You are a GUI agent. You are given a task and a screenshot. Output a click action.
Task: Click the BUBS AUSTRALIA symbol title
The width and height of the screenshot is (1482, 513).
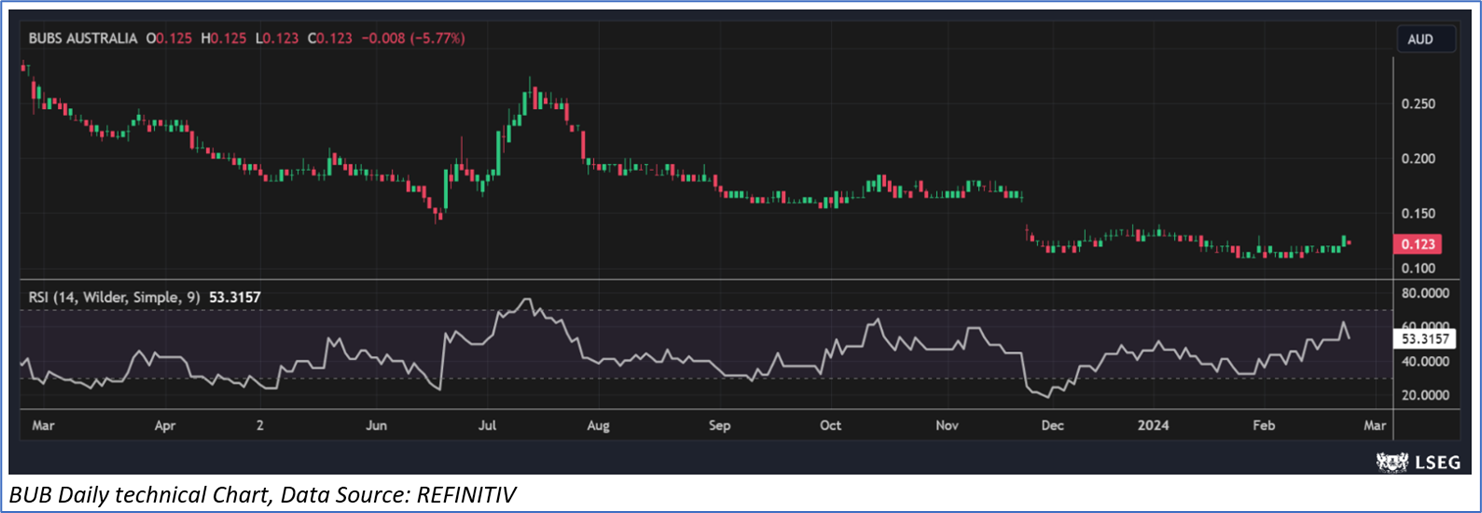[84, 38]
